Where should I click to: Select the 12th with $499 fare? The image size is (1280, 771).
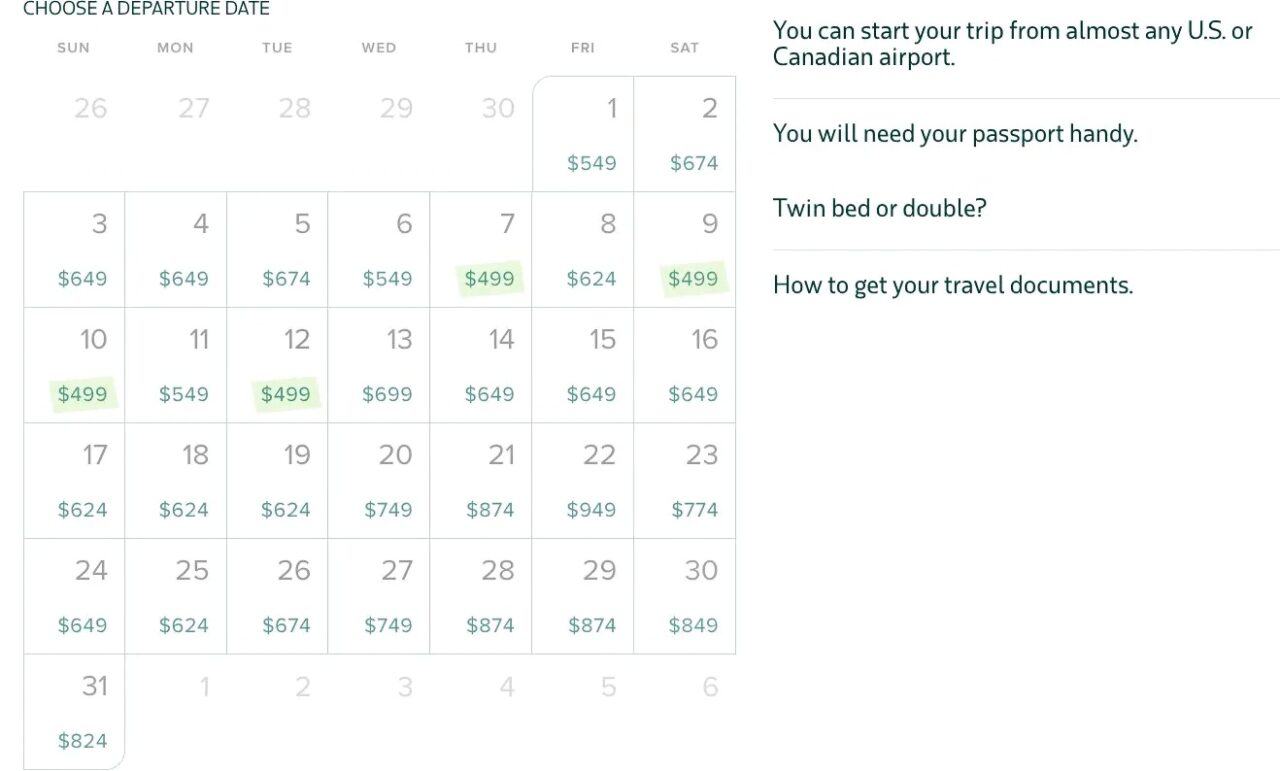pyautogui.click(x=278, y=366)
